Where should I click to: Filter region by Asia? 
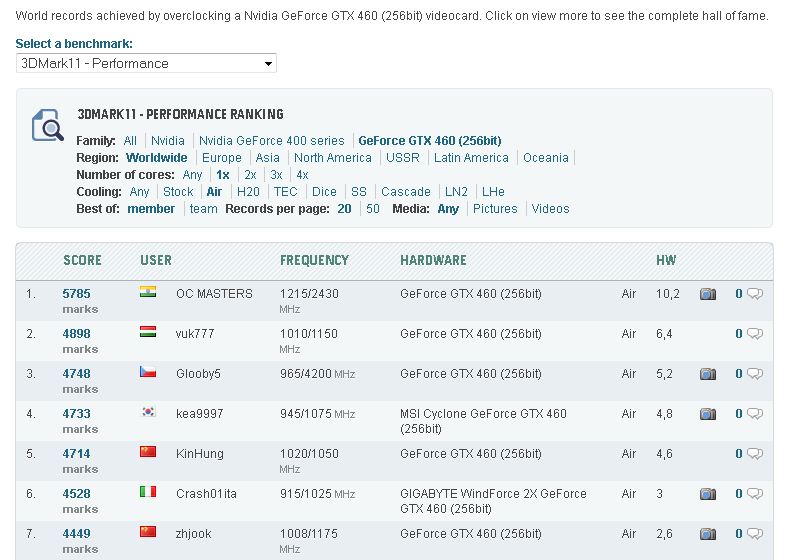(268, 158)
